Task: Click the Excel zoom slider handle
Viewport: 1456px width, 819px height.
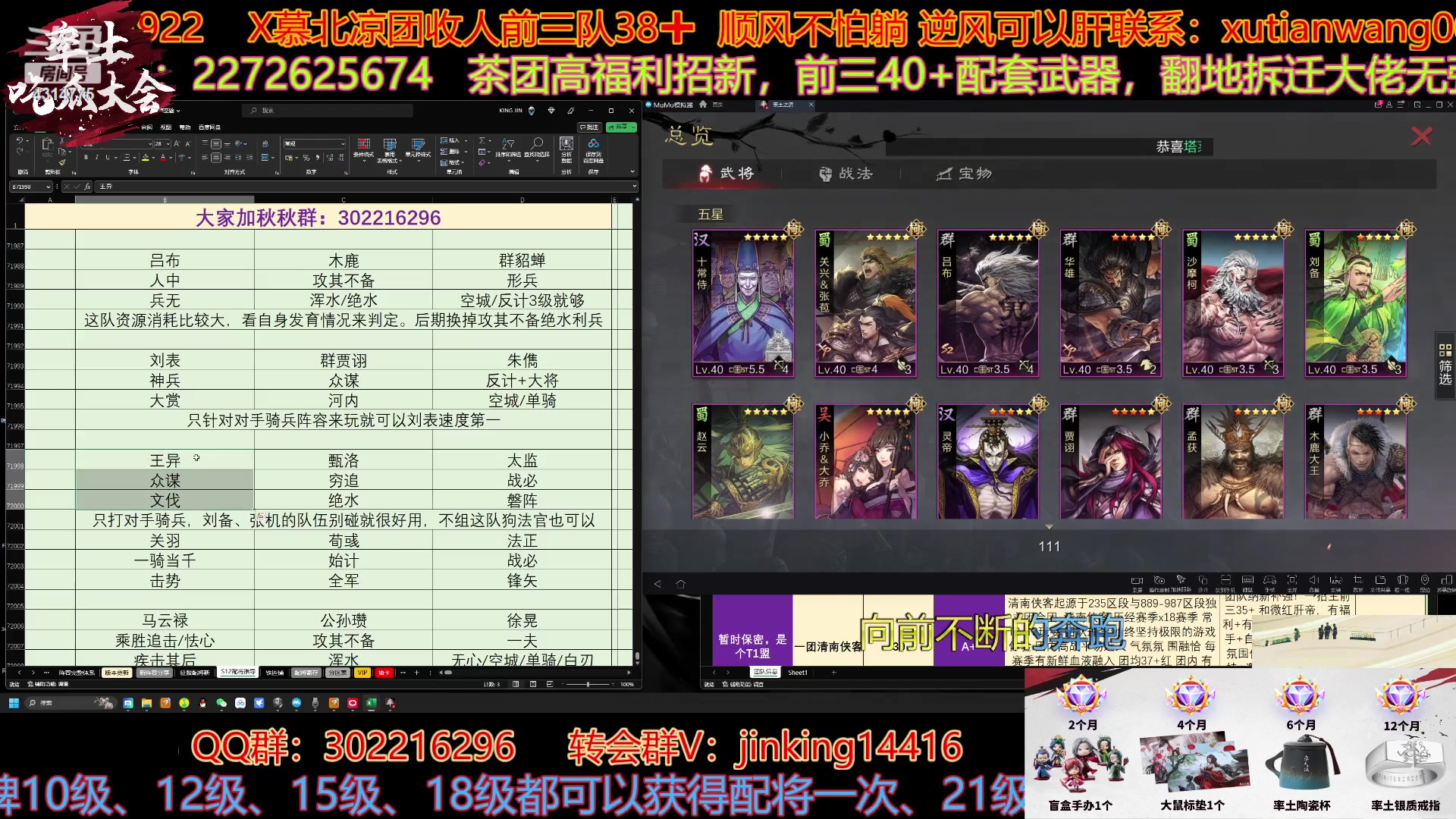Action: [x=588, y=684]
